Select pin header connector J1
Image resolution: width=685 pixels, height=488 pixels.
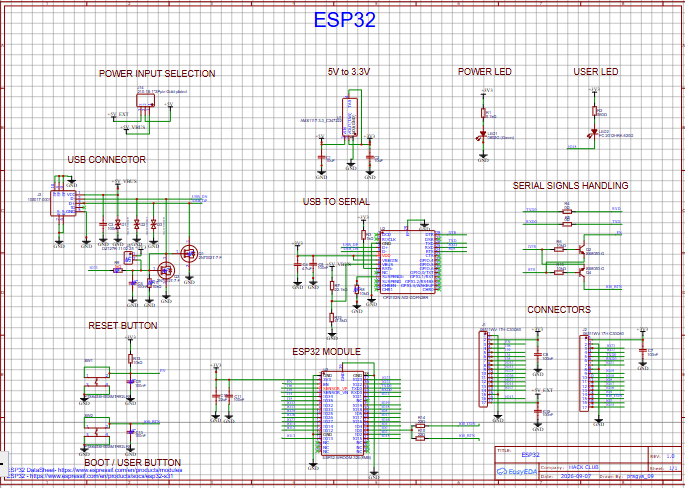(483, 369)
